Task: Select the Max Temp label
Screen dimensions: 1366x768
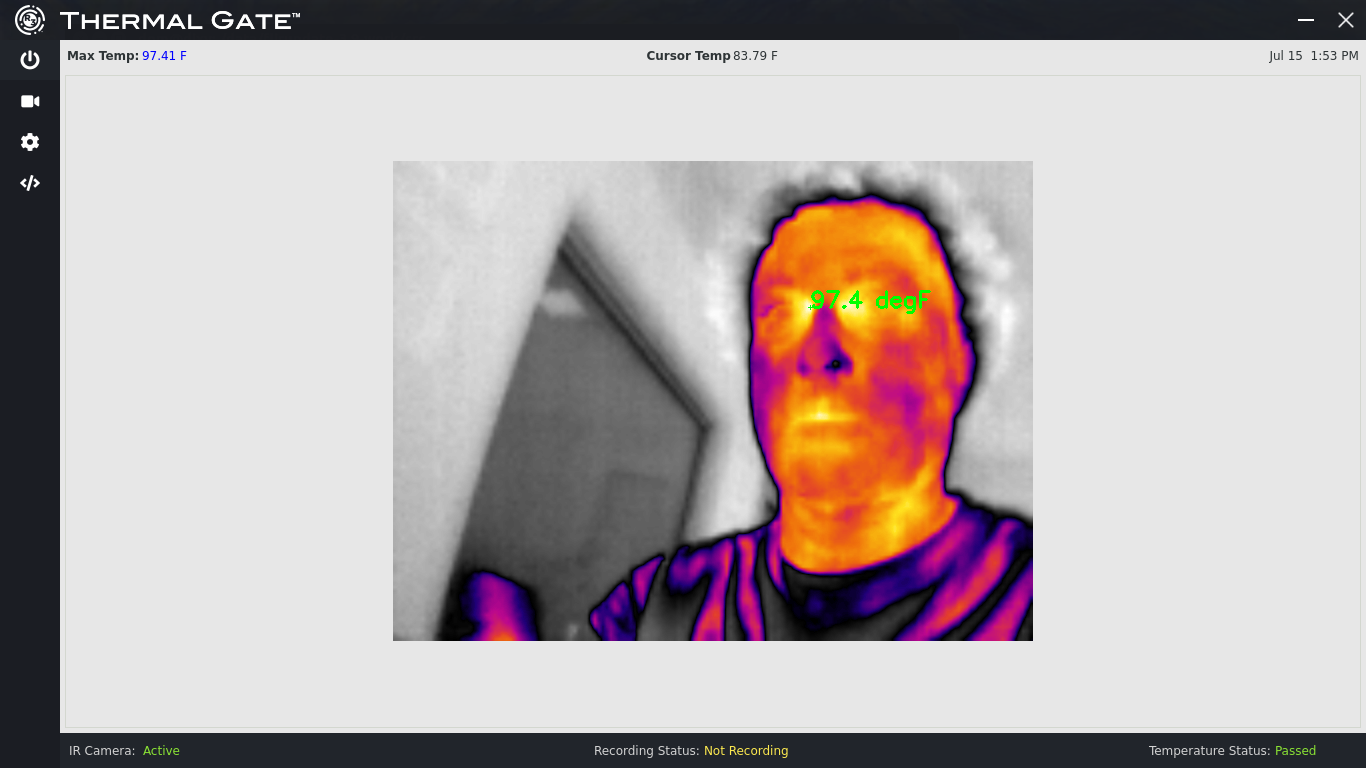Action: (102, 56)
